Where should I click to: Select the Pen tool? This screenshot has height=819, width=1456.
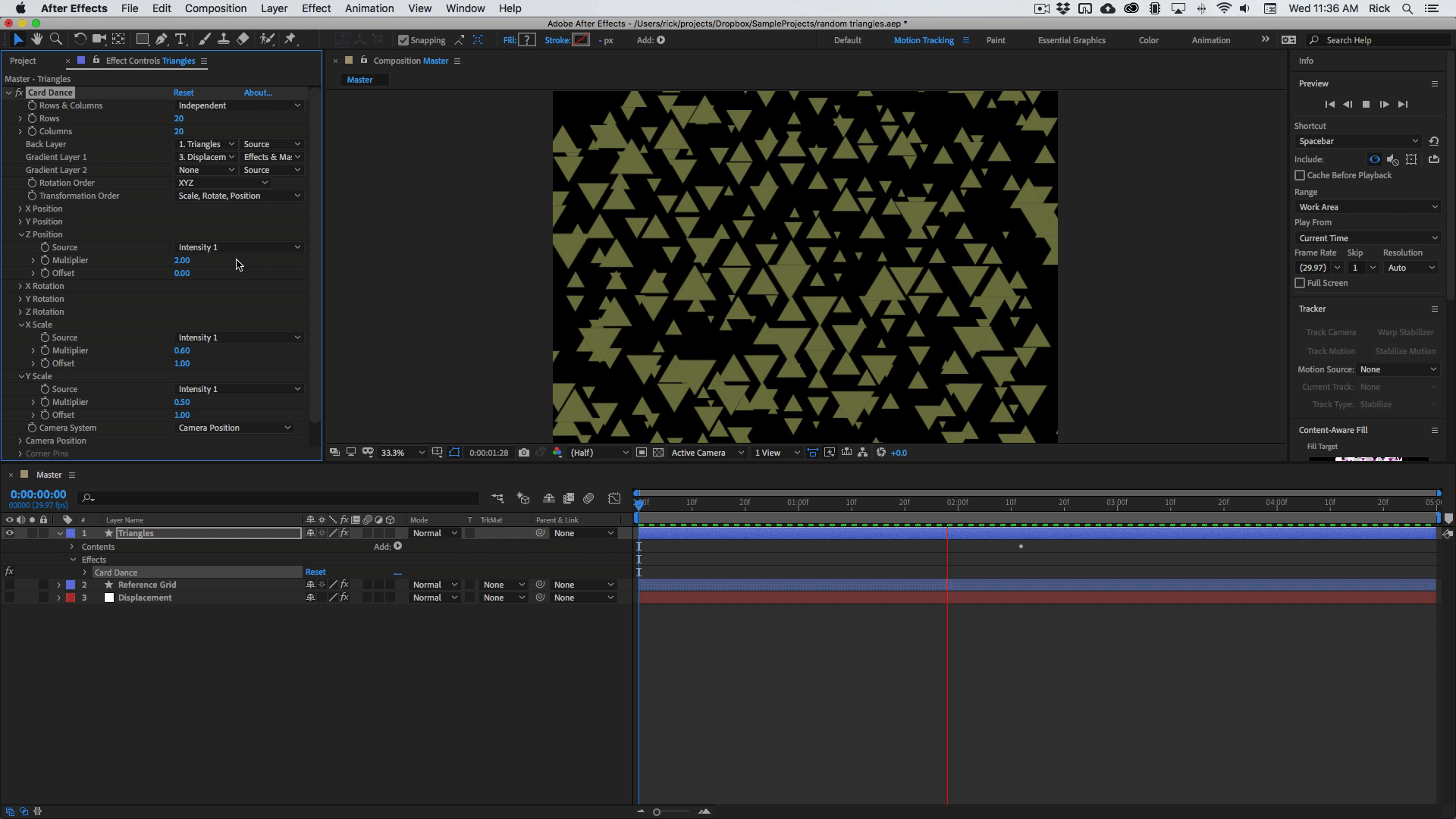162,39
